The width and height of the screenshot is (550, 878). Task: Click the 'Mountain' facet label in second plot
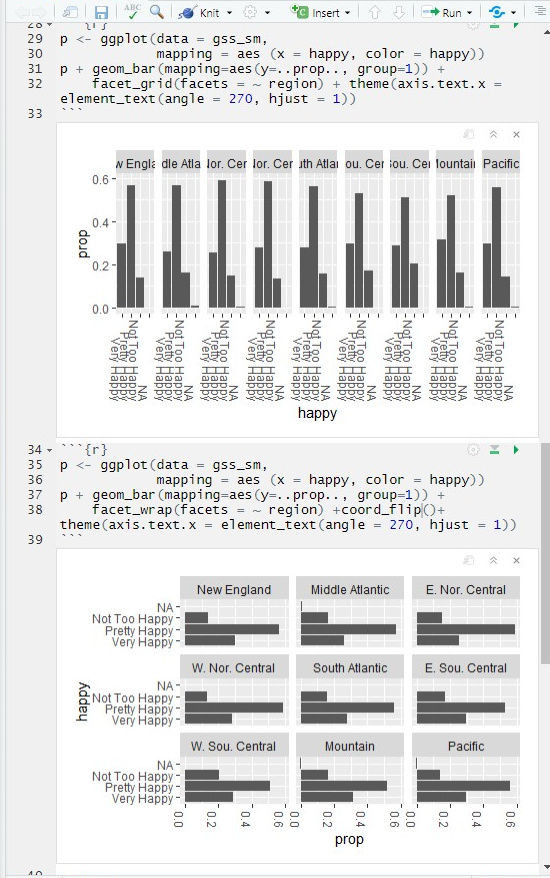(x=349, y=746)
